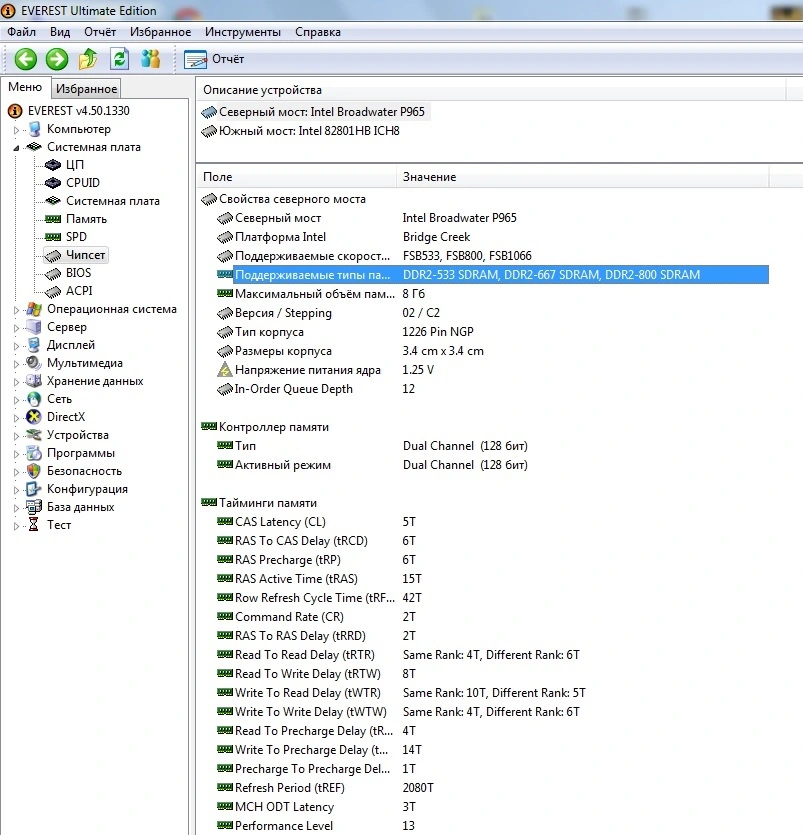Open the Справка menu
Viewport: 803px width, 835px height.
317,32
